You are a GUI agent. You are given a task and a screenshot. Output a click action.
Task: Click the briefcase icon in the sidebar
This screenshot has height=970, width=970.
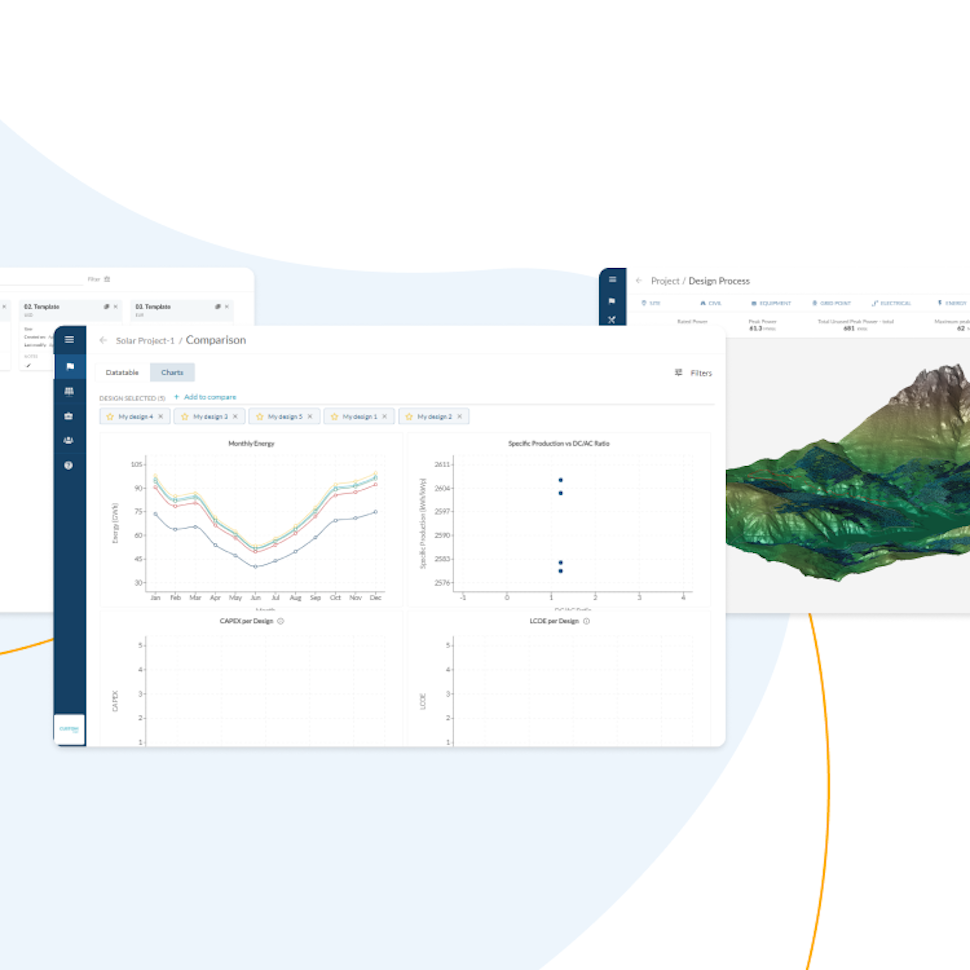coord(69,416)
